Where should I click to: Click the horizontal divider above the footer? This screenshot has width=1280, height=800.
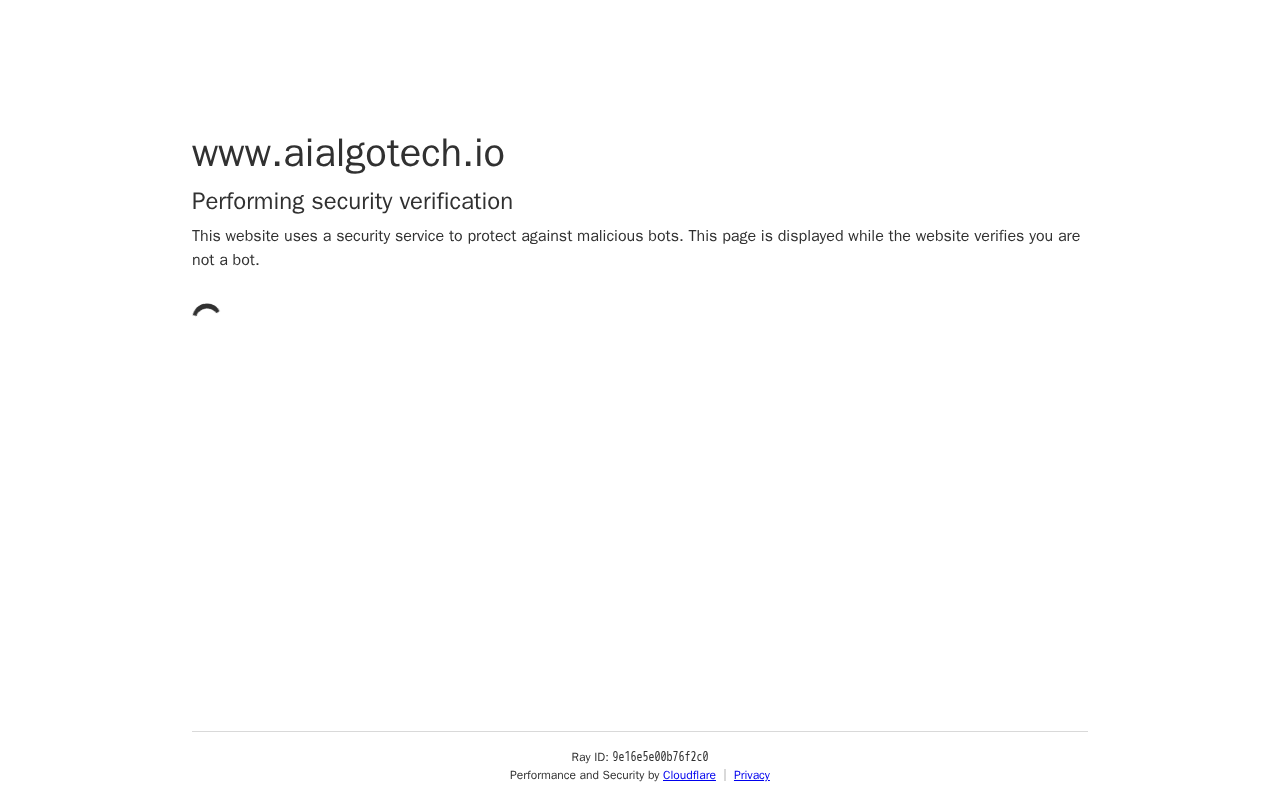[640, 731]
